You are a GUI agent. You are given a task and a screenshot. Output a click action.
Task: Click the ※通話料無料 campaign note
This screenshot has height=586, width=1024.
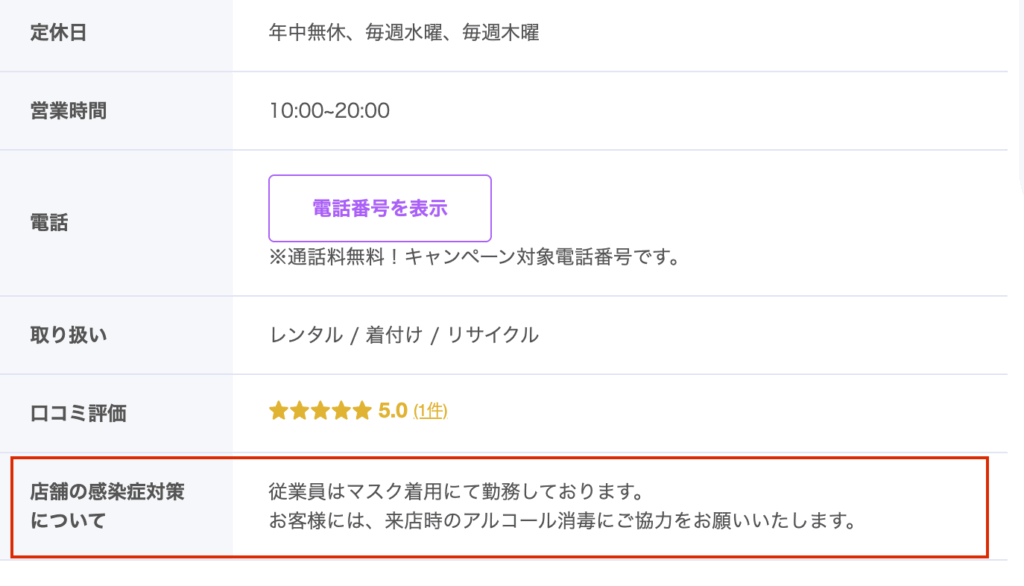474,257
